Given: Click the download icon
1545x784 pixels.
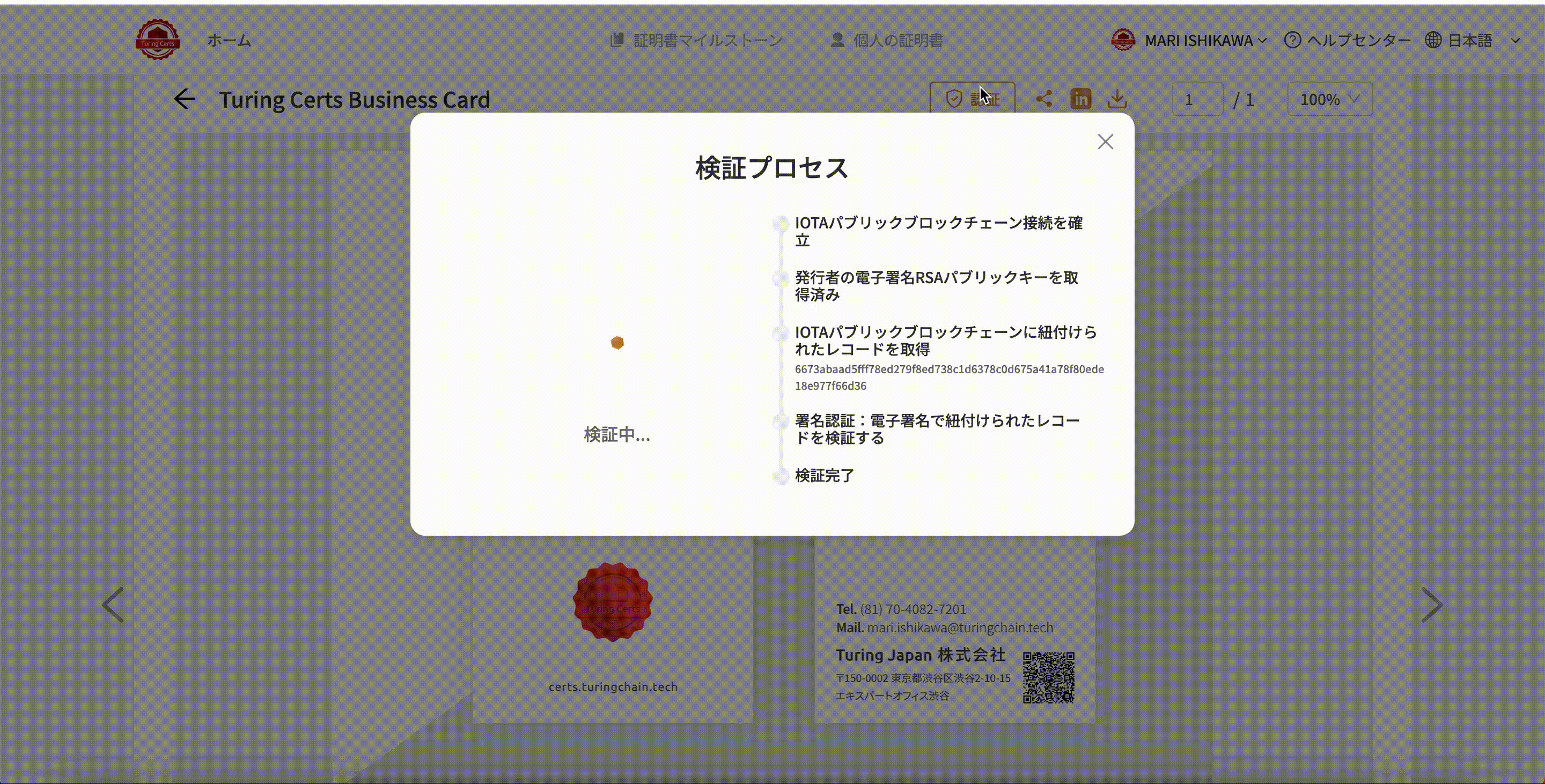Looking at the screenshot, I should pyautogui.click(x=1117, y=99).
